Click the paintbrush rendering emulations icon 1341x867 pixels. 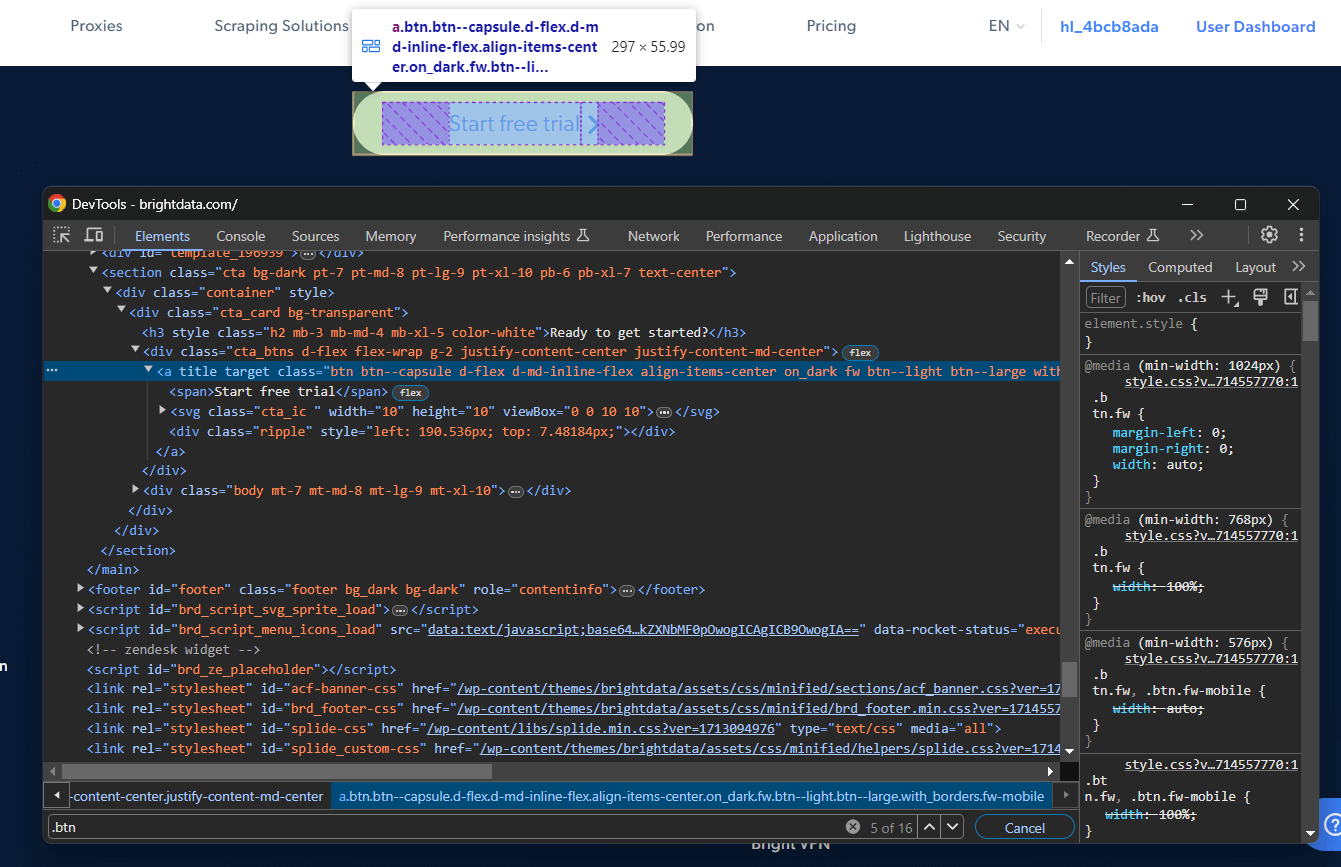[1259, 297]
